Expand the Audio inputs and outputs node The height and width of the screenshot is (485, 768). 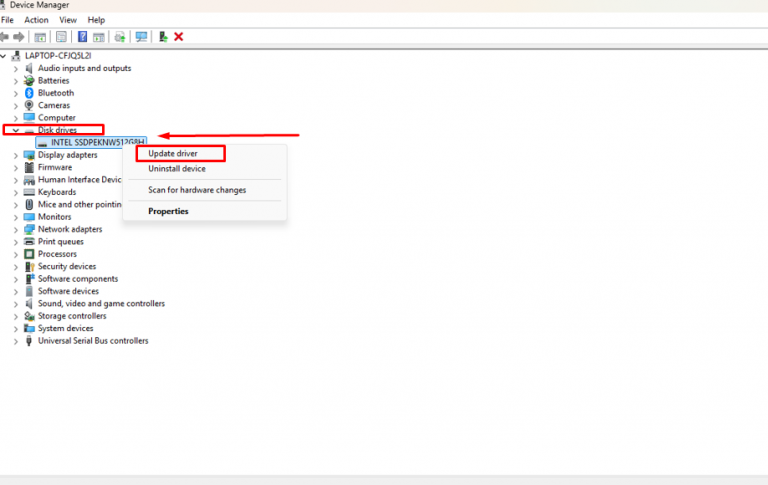click(16, 68)
